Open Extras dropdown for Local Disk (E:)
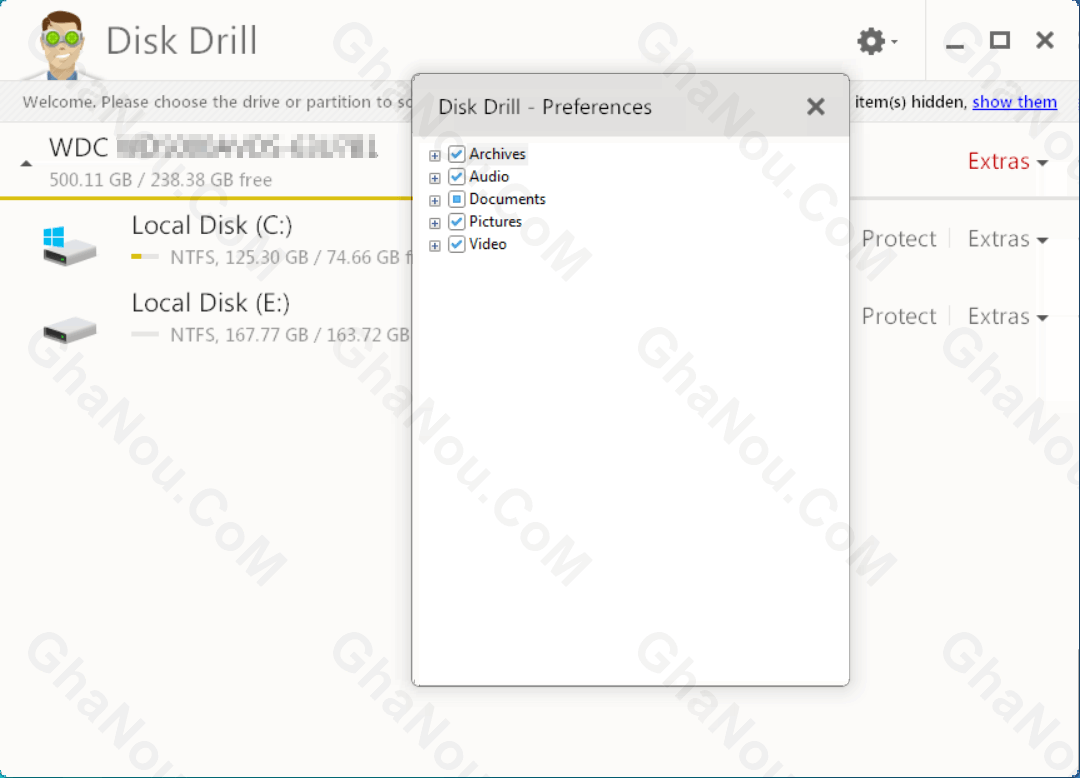The image size is (1080, 778). pyautogui.click(x=1008, y=317)
